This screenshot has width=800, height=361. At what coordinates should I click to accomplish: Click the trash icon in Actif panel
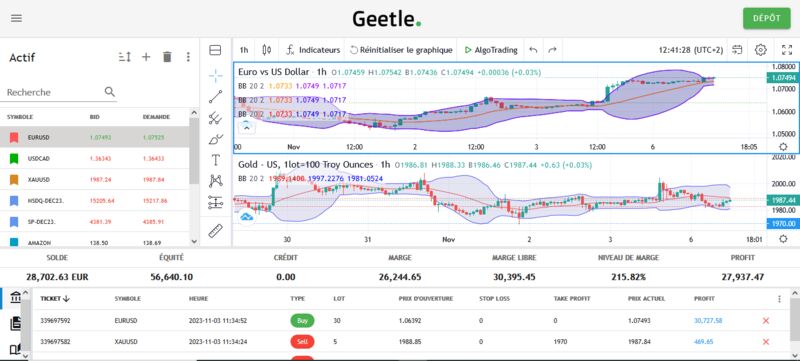click(167, 57)
